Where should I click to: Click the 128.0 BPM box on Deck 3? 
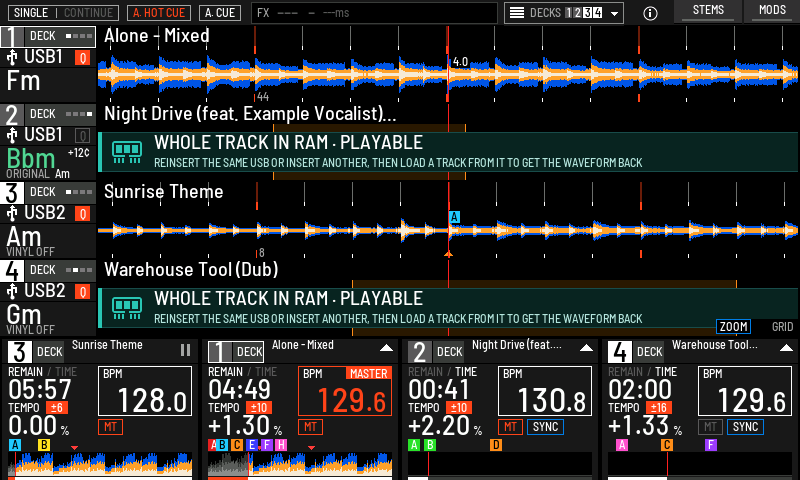point(145,391)
